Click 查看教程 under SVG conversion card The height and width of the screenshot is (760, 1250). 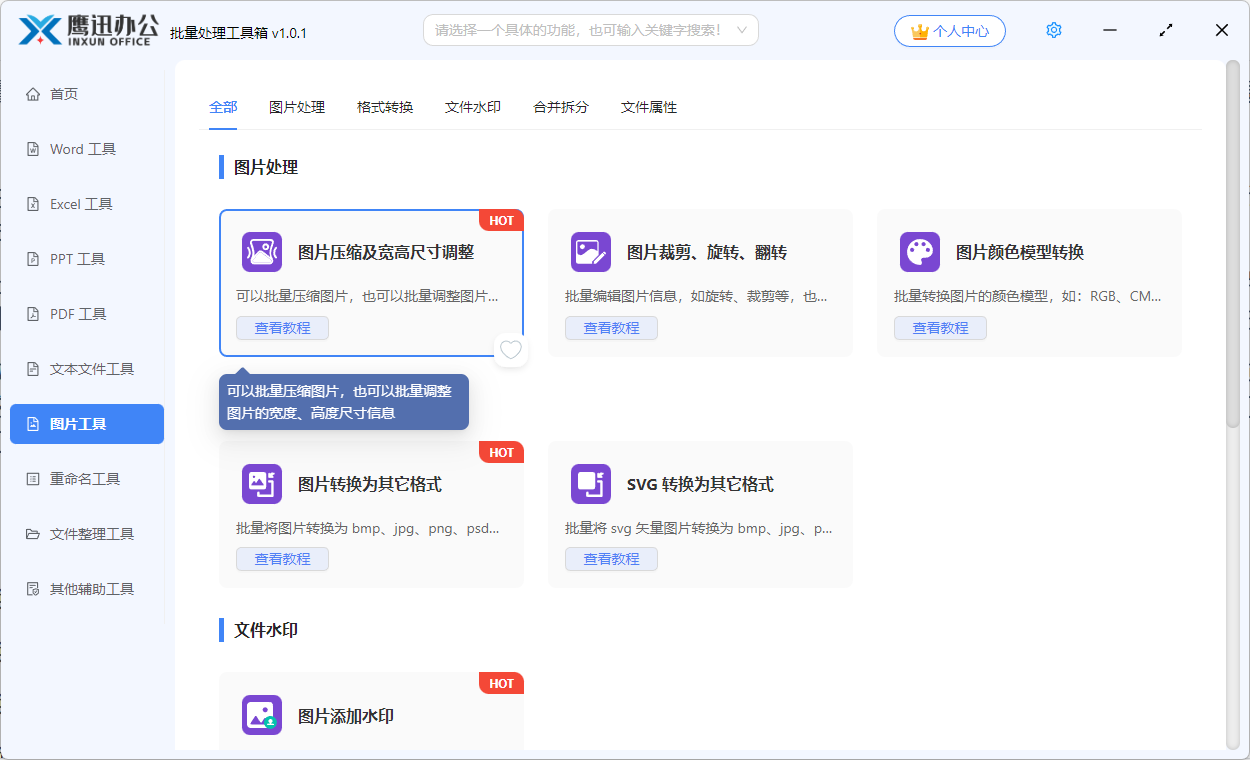[611, 559]
